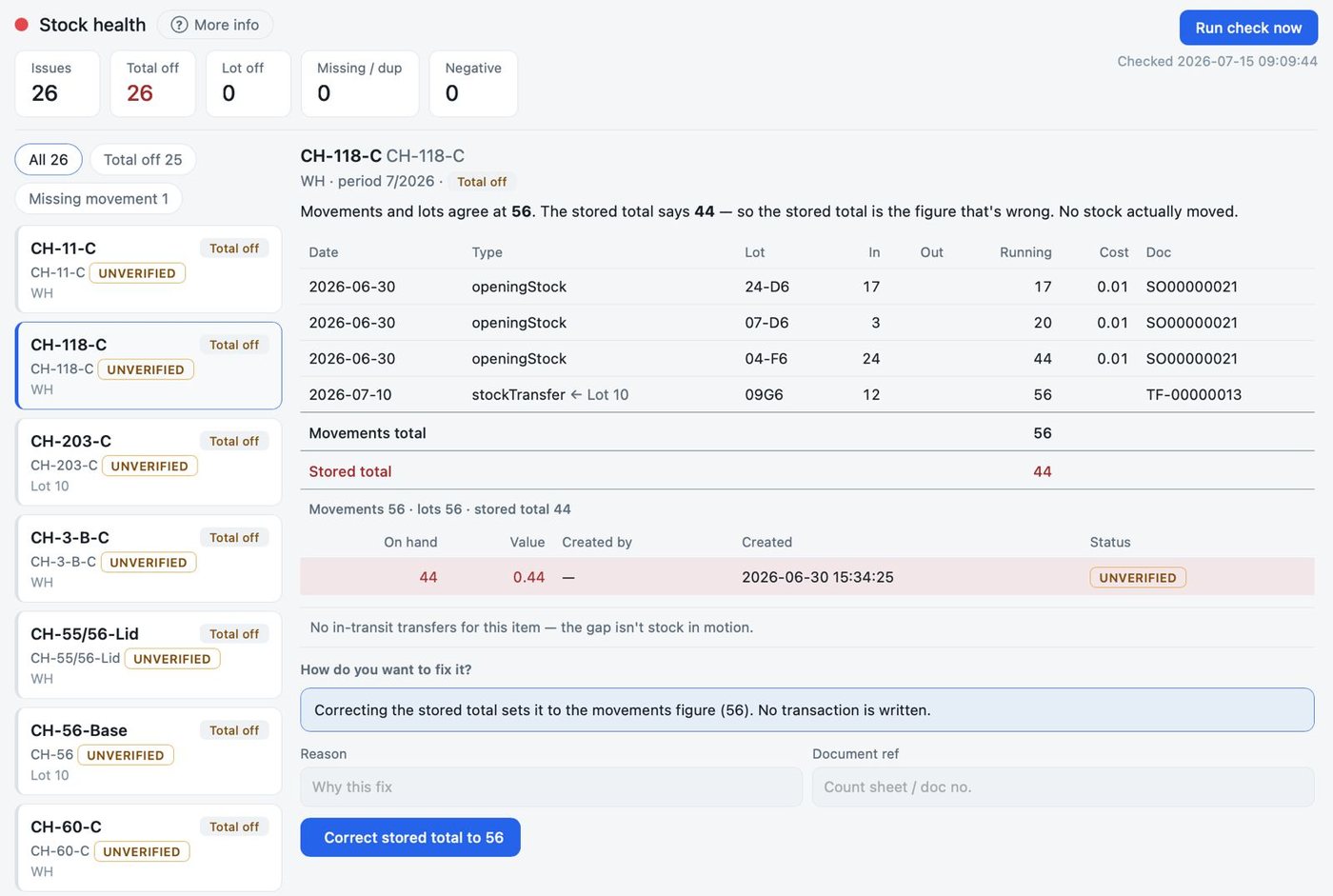The height and width of the screenshot is (896, 1333).
Task: Open the CH-60-C list entry
Action: 149,847
